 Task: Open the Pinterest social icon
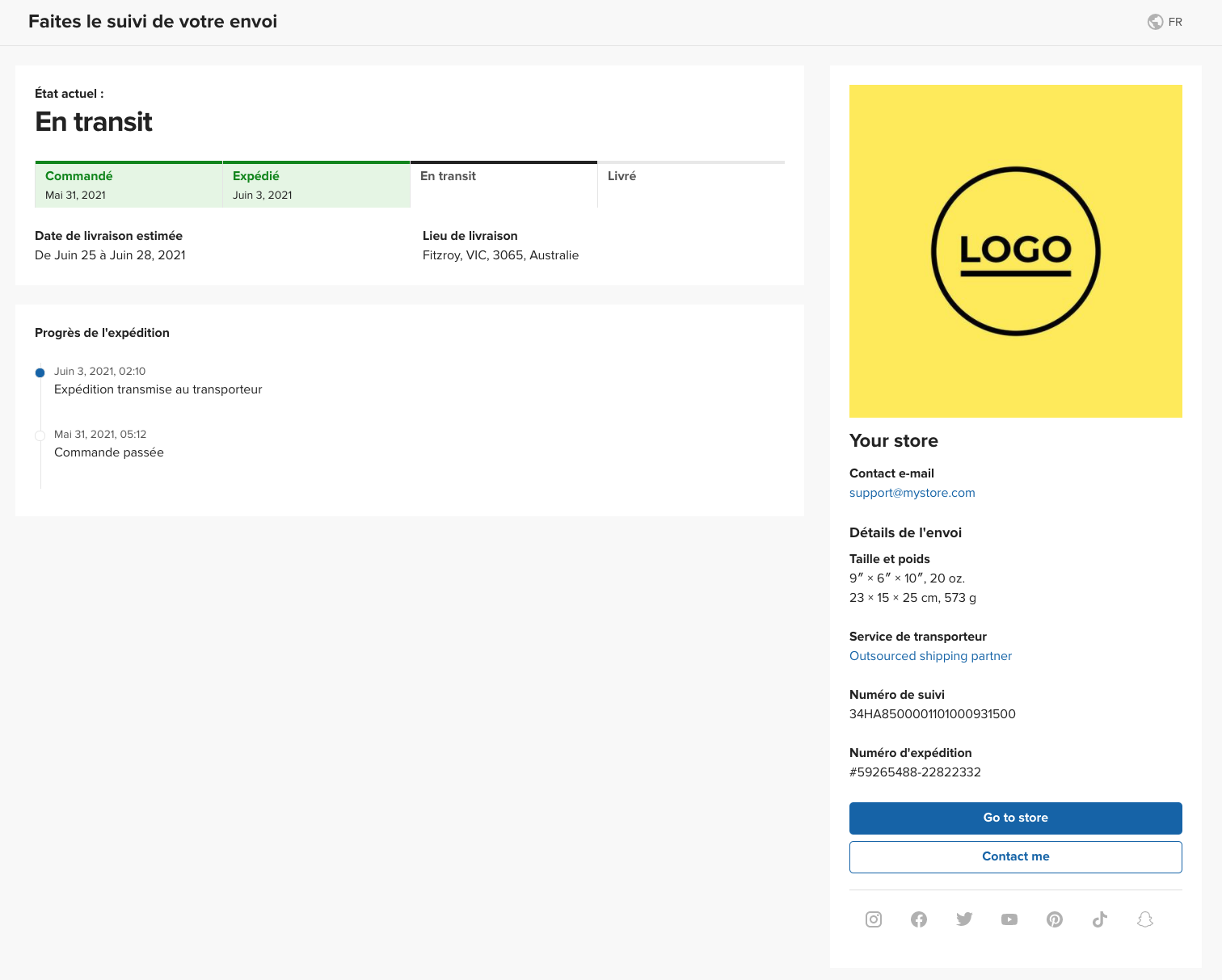tap(1055, 919)
